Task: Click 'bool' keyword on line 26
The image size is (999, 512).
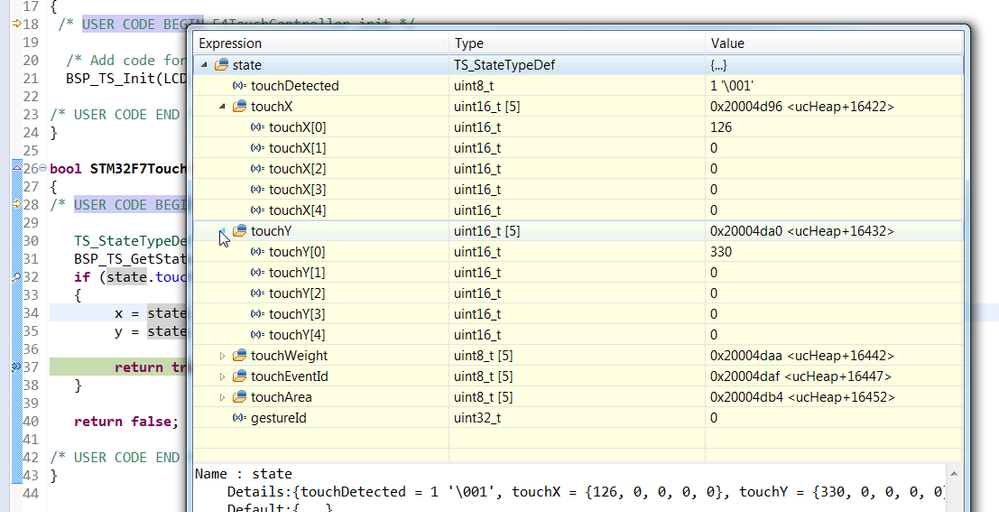Action: pyautogui.click(x=66, y=169)
